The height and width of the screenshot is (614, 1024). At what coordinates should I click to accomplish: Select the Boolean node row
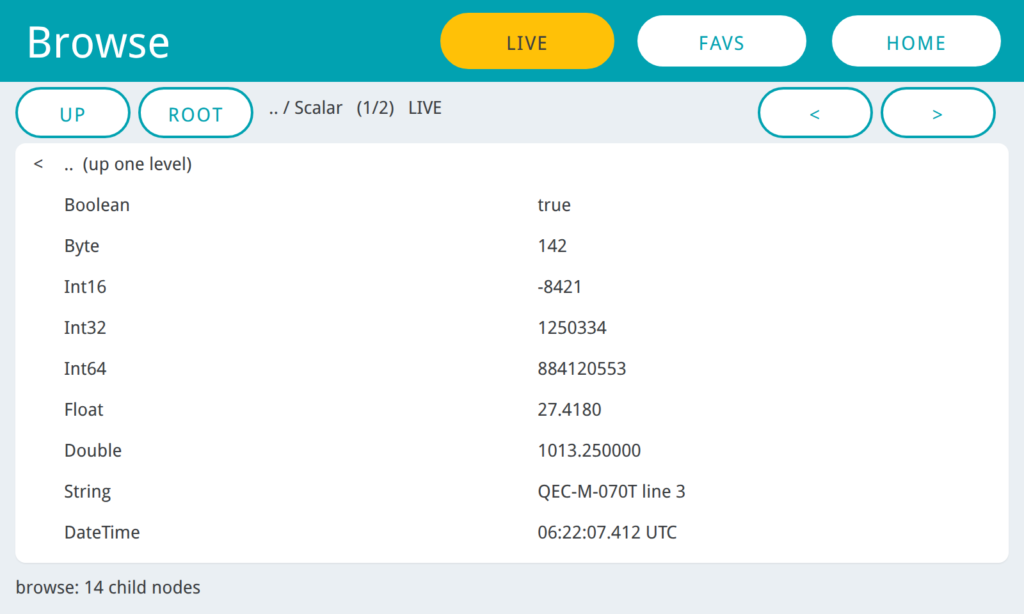[512, 205]
